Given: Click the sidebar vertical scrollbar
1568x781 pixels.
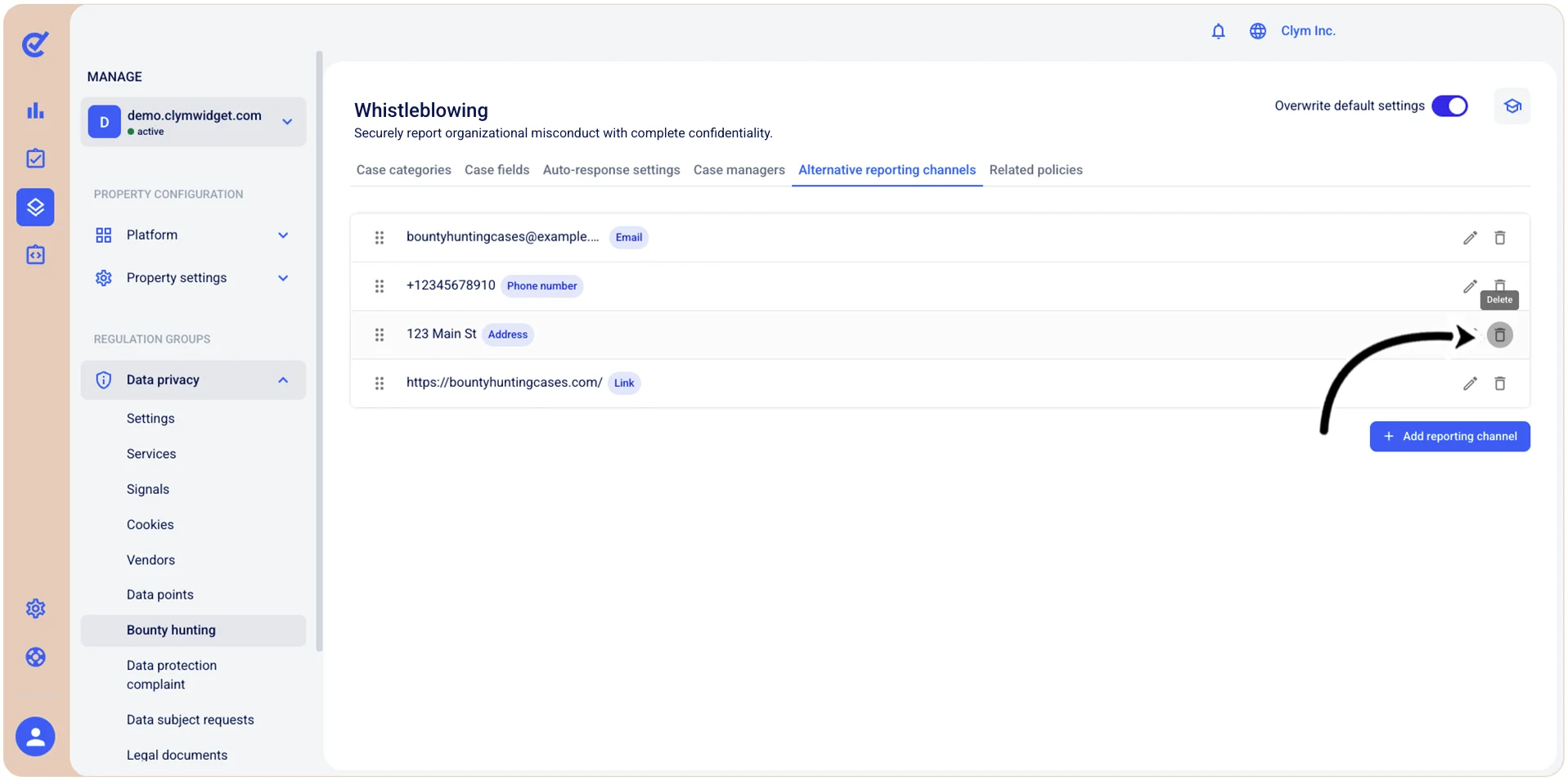Looking at the screenshot, I should (x=319, y=352).
